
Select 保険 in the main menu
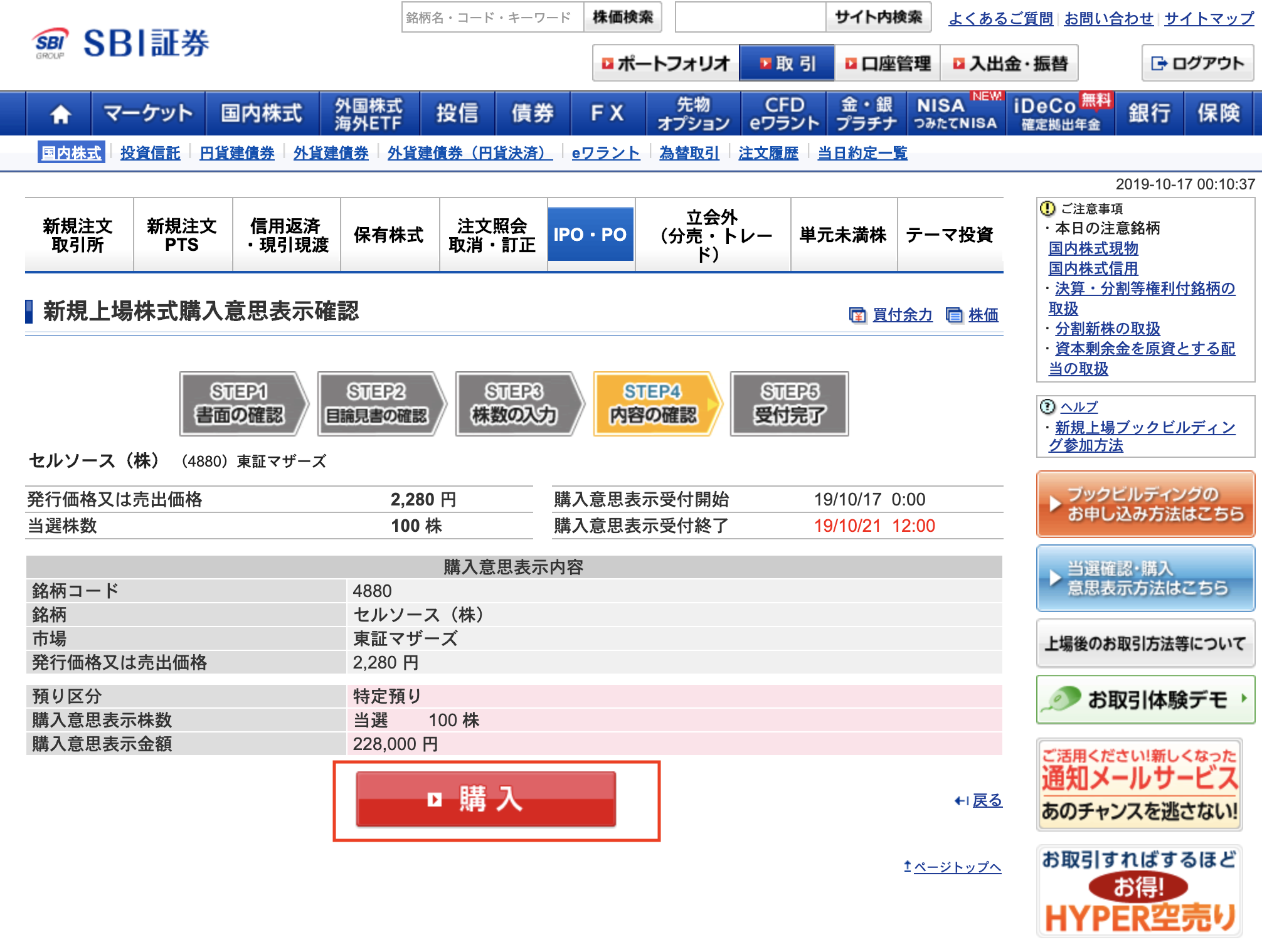coord(1219,114)
